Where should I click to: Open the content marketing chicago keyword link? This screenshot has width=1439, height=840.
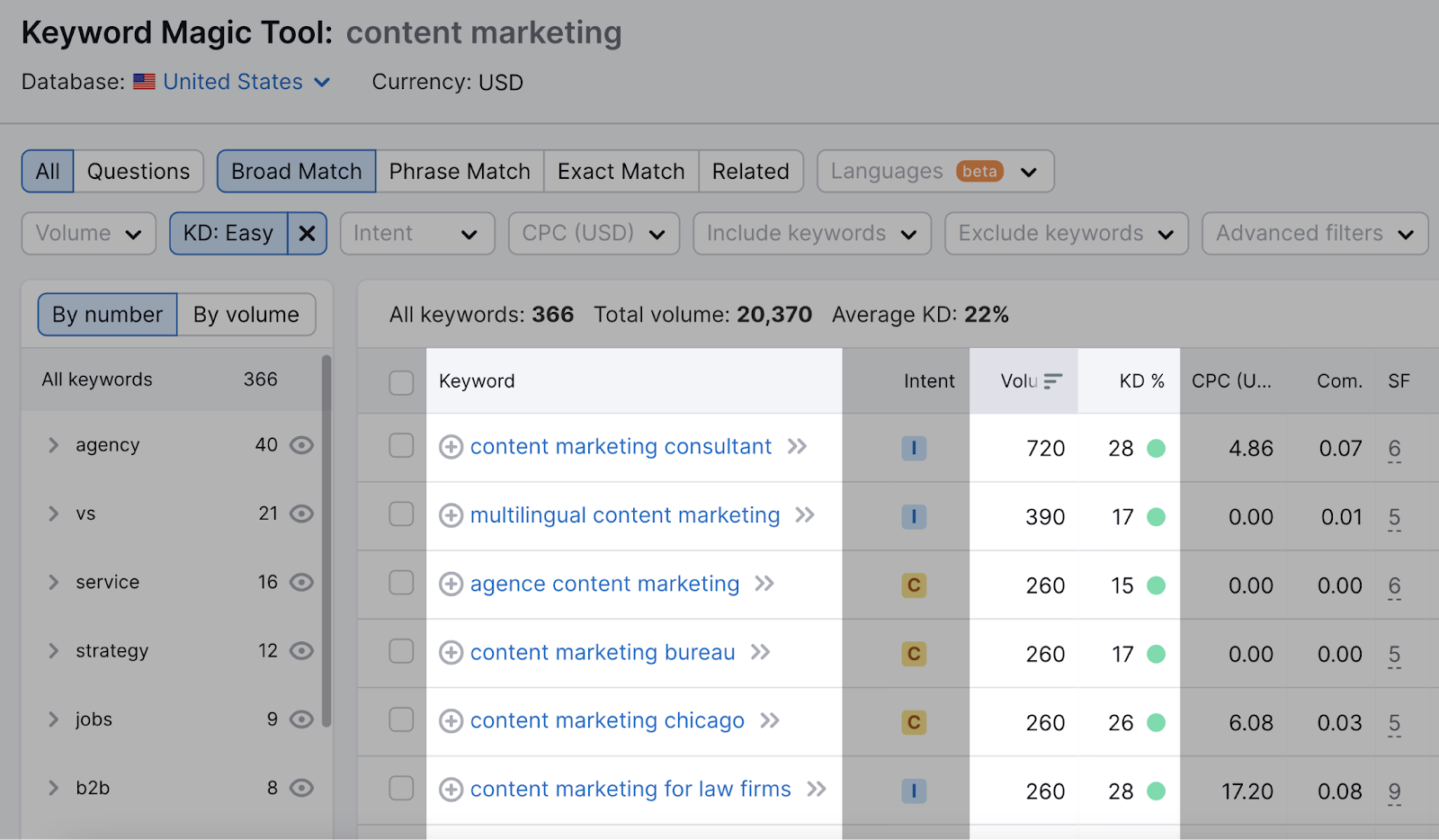pos(607,721)
